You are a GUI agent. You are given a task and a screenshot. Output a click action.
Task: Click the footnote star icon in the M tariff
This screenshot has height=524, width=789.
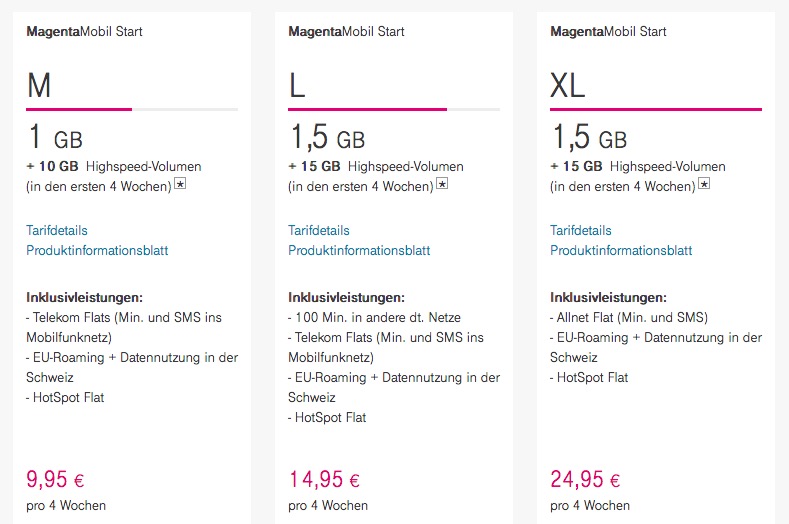pos(180,184)
